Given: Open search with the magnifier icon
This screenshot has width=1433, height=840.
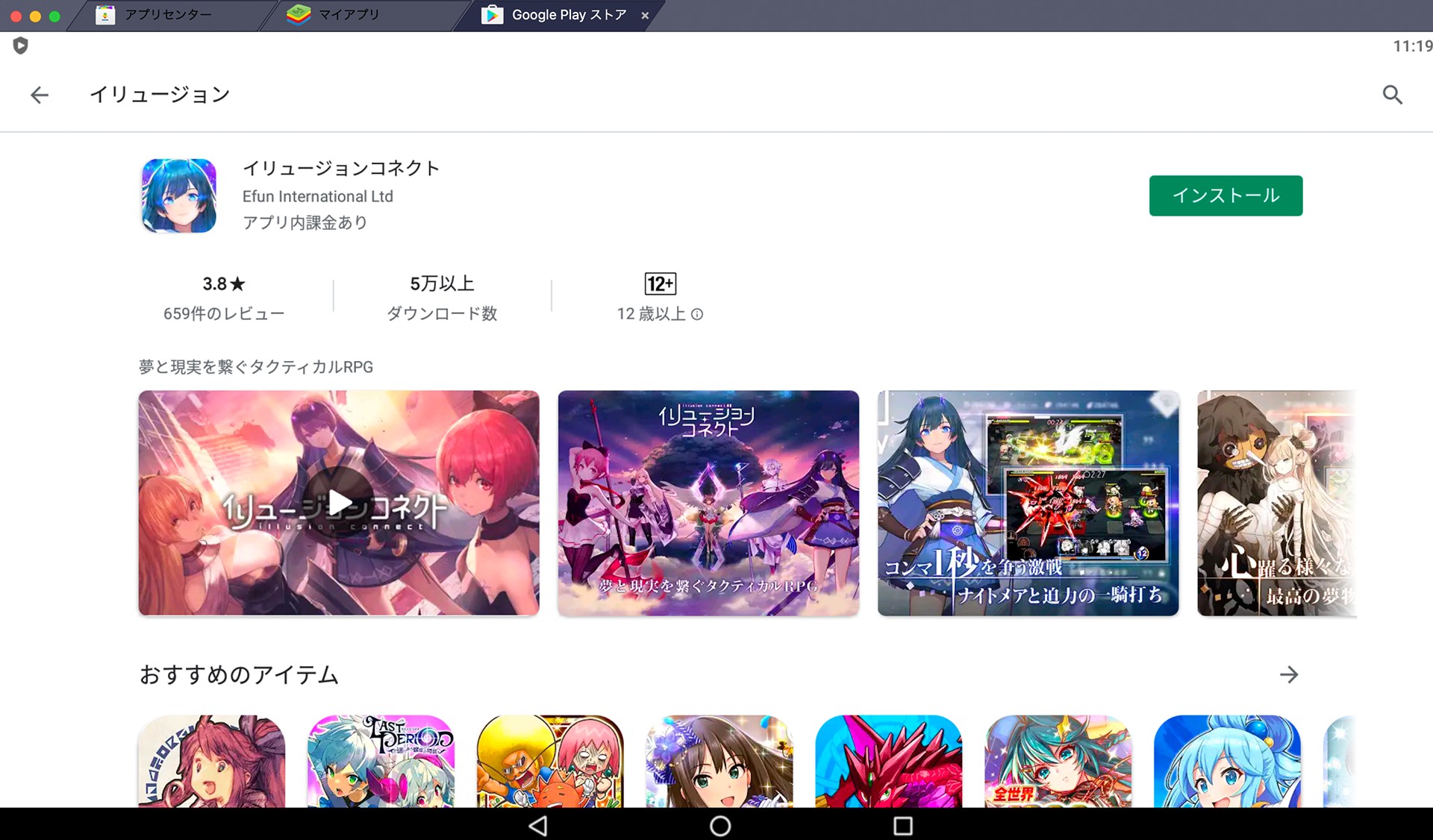Looking at the screenshot, I should [x=1392, y=95].
